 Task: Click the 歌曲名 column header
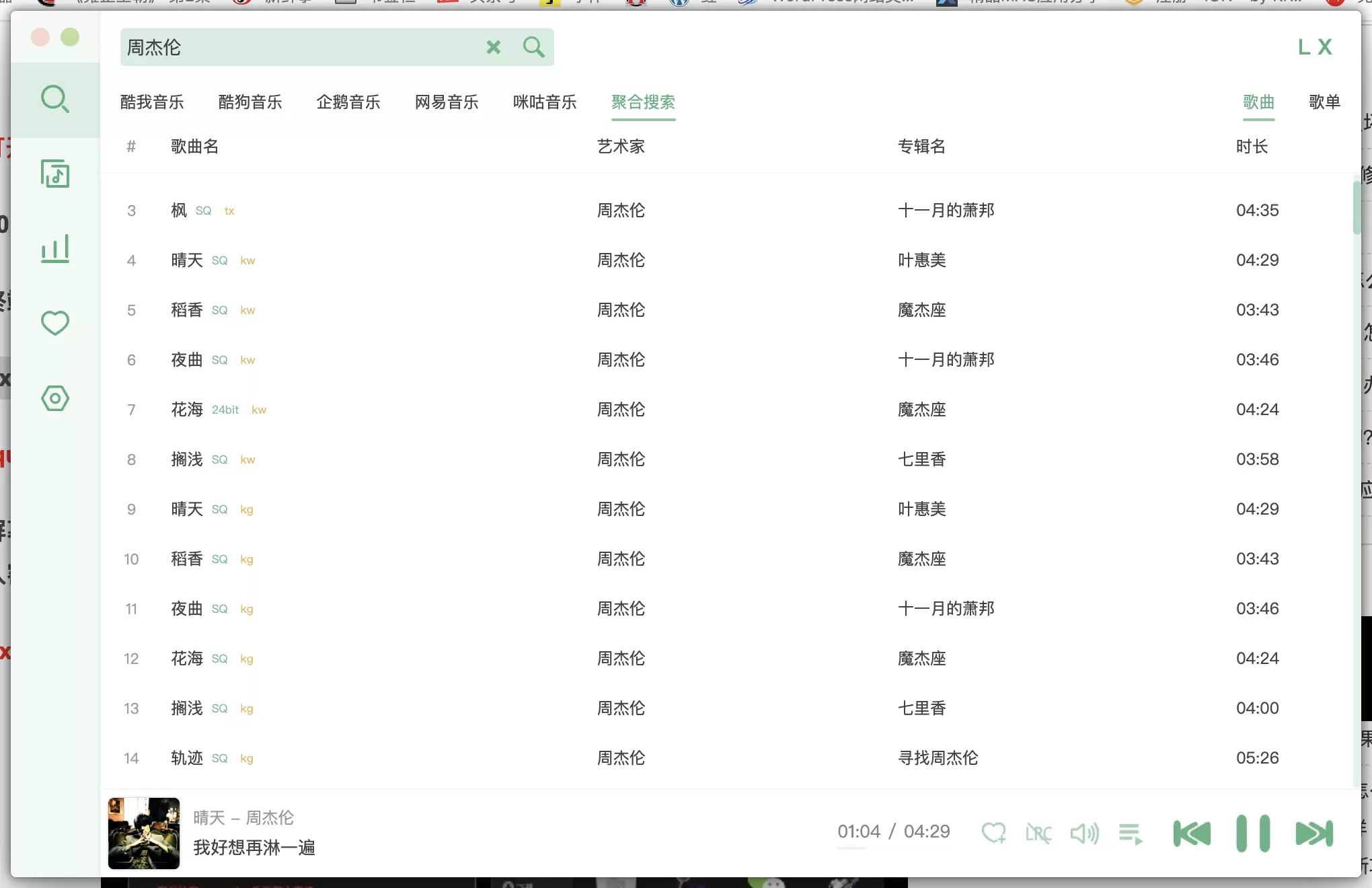[195, 147]
